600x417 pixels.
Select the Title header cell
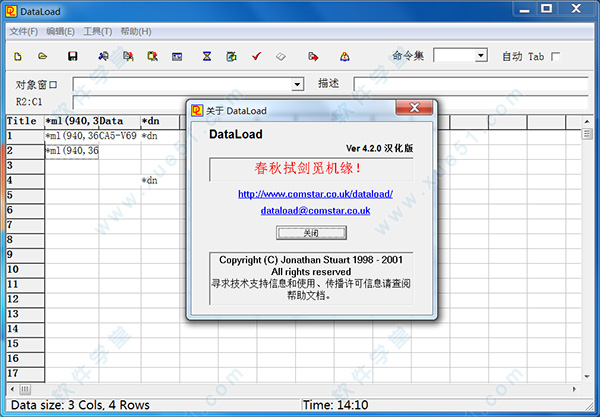25,122
